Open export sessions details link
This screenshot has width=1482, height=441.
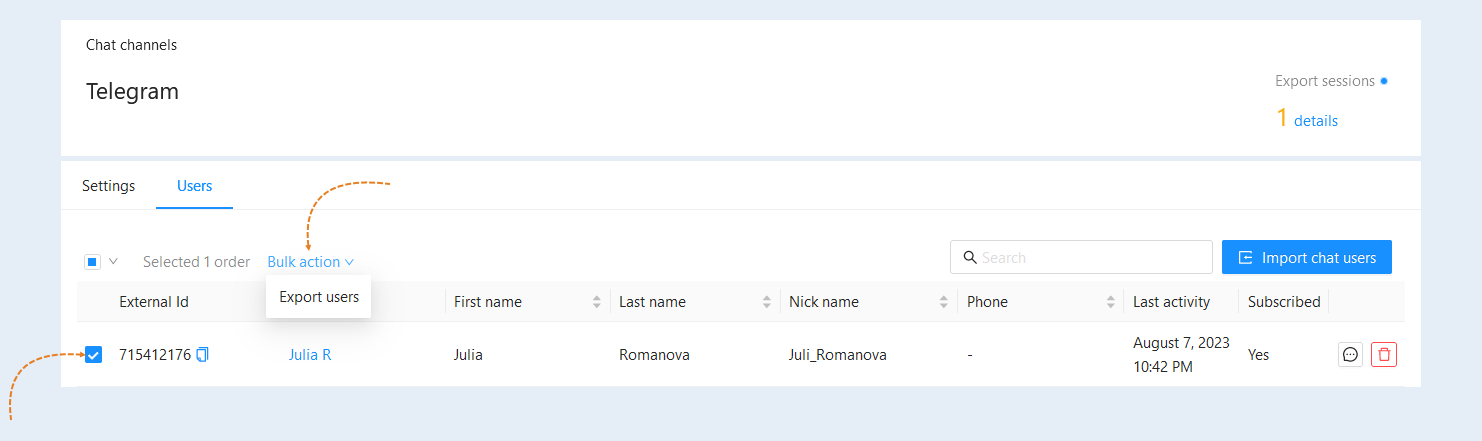click(x=1316, y=121)
